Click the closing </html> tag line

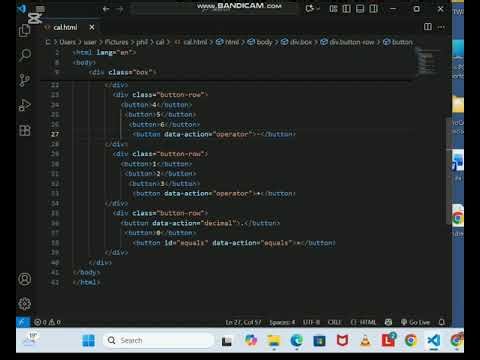pyautogui.click(x=87, y=282)
